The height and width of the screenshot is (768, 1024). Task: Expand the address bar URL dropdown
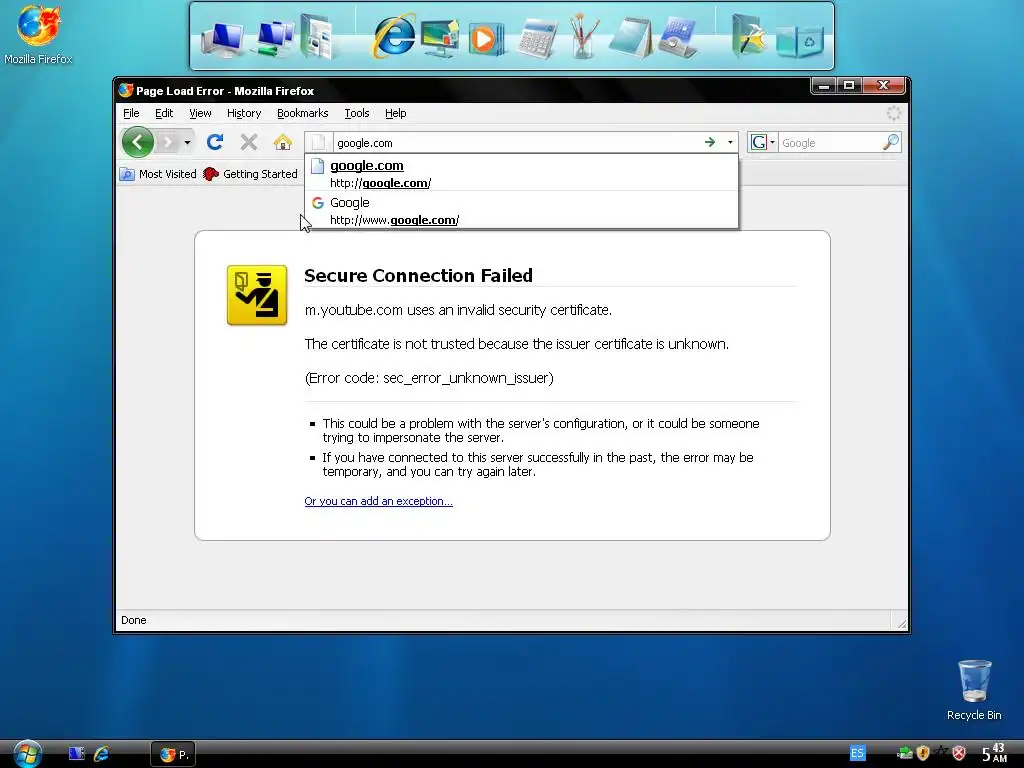pos(730,142)
